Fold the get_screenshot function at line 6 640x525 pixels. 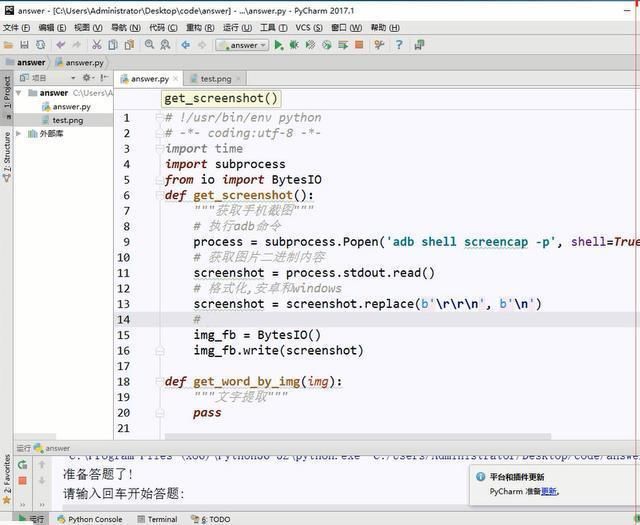coord(159,196)
